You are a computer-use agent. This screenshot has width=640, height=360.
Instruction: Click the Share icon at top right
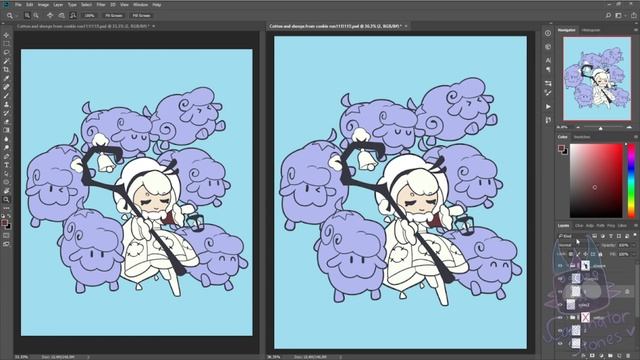(633, 16)
